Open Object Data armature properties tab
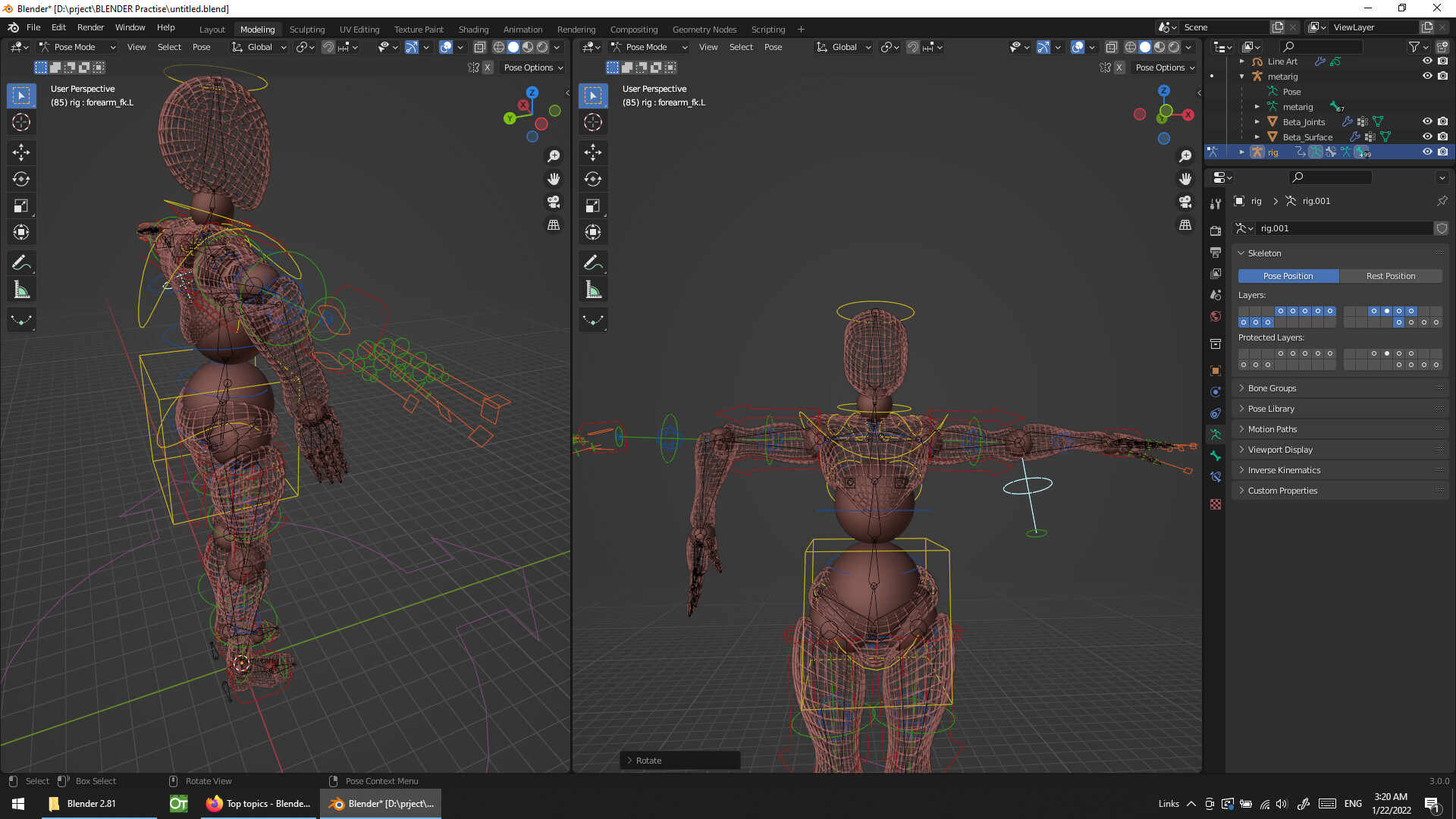Screen dimensions: 1456x819 coord(1216,435)
